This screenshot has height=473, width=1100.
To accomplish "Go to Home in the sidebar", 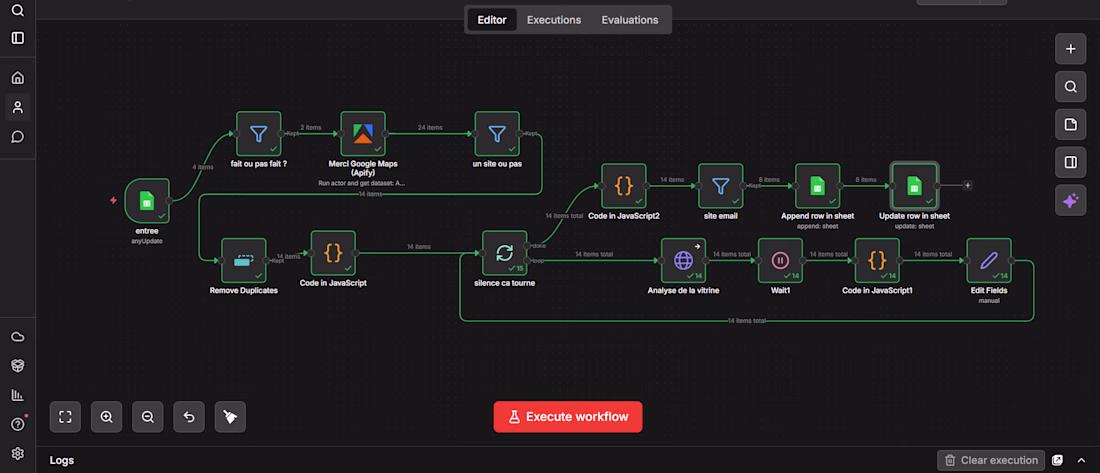I will point(18,78).
